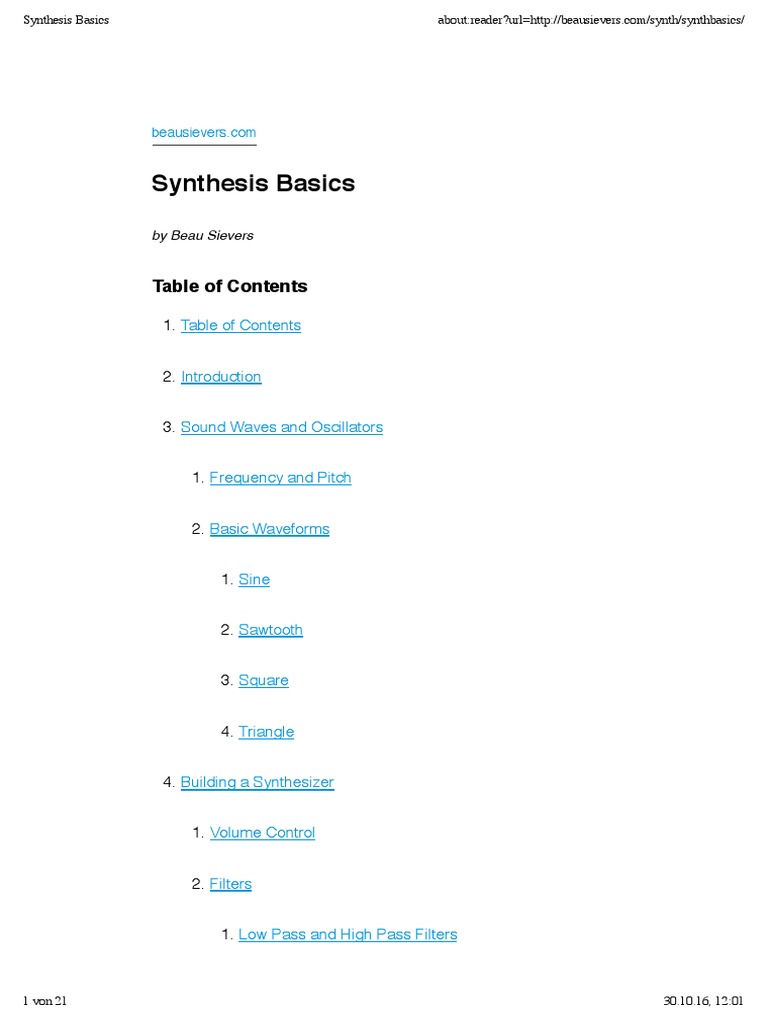Click the Synthesis Basics main heading

(x=253, y=183)
